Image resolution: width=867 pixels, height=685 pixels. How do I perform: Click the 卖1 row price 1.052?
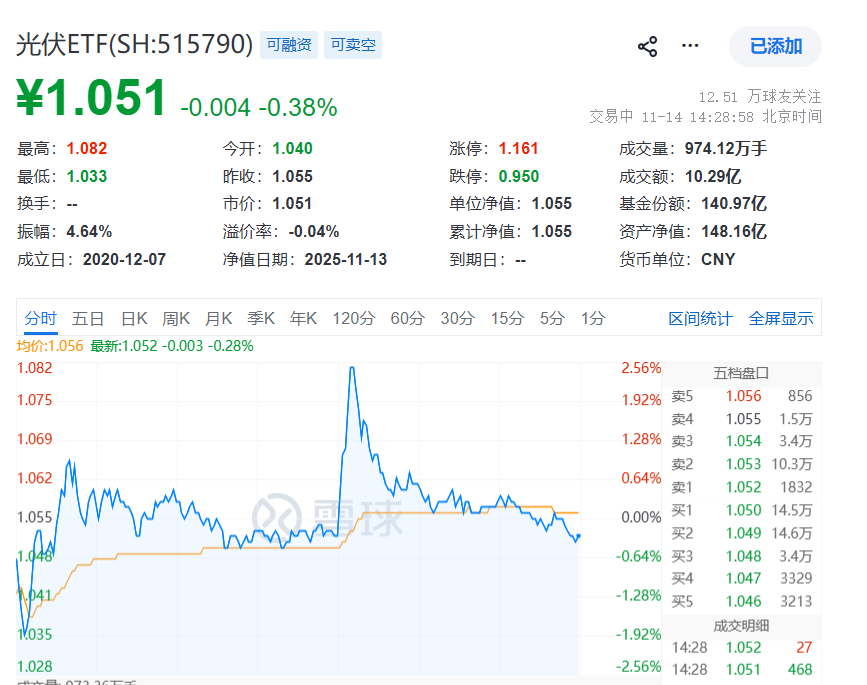[x=743, y=487]
